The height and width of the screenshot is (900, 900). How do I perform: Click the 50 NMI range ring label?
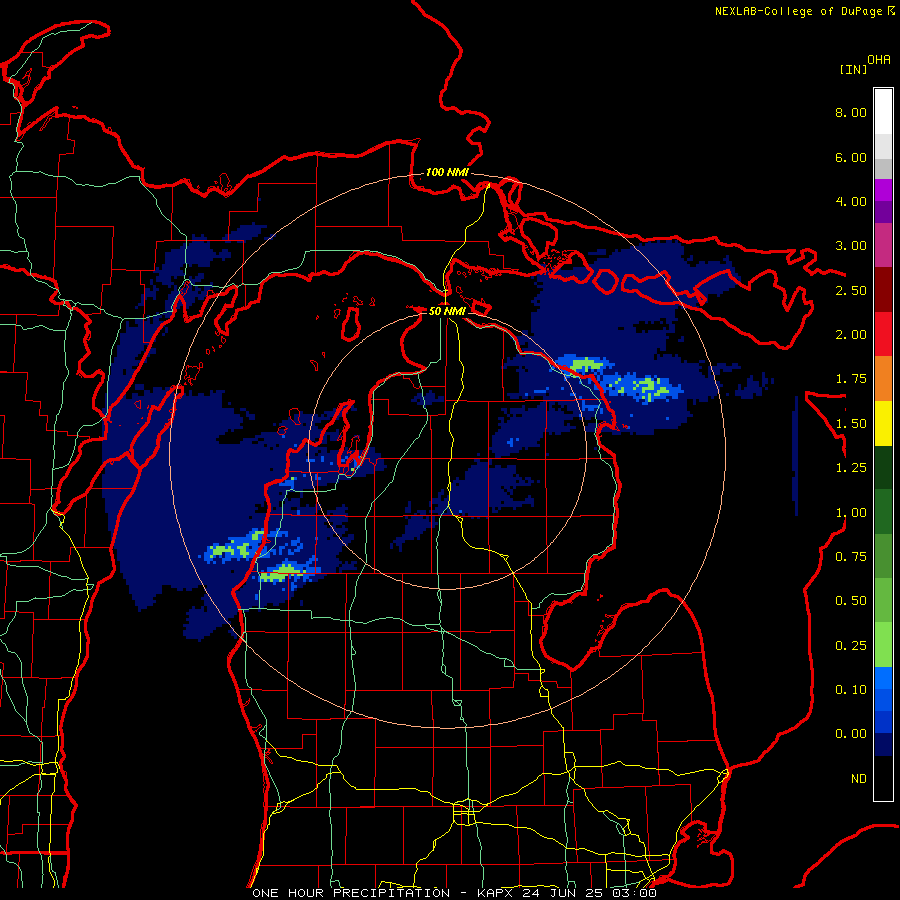pyautogui.click(x=447, y=311)
